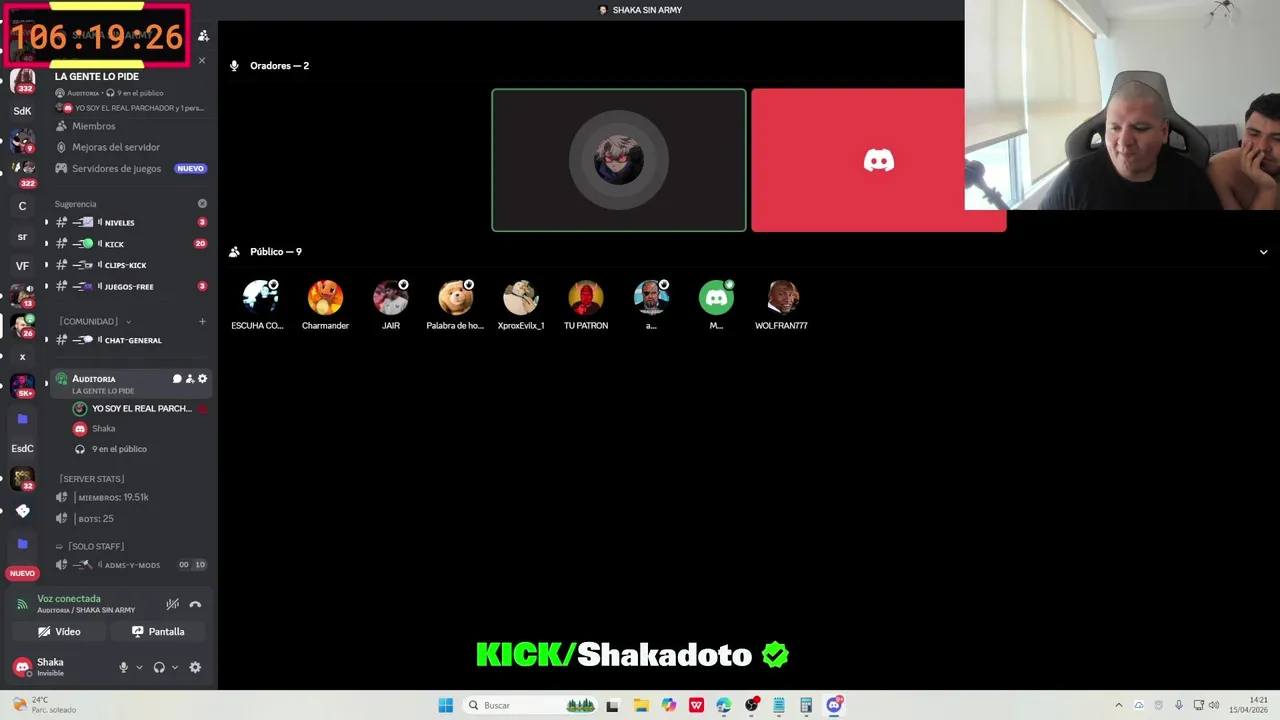Open Windows Start menu

(446, 705)
